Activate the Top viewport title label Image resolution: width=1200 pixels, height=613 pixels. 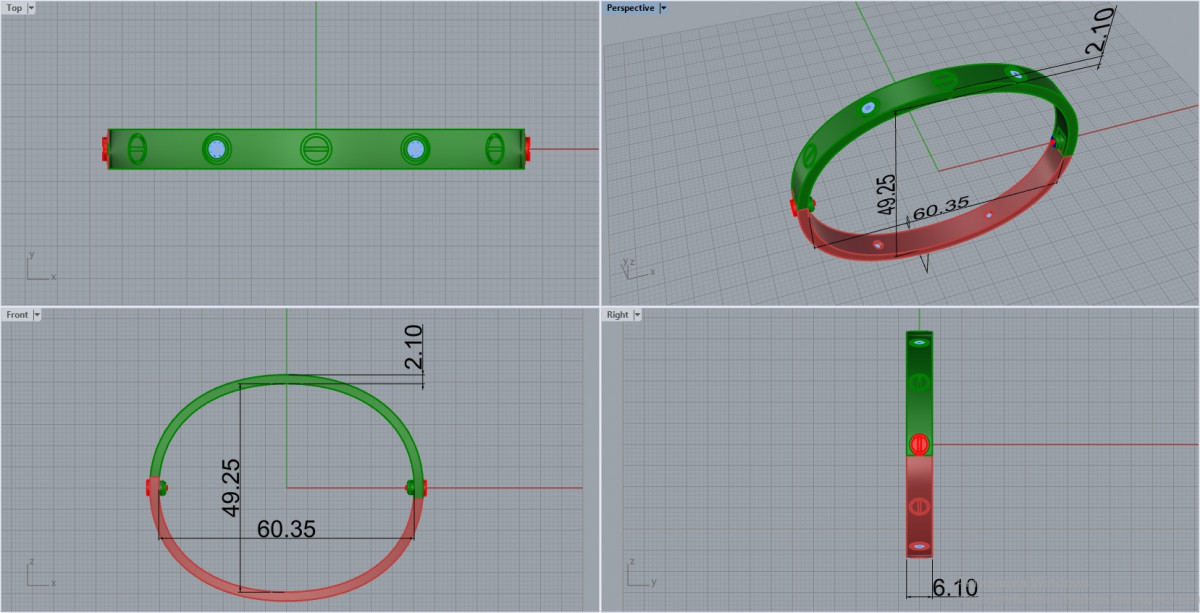pyautogui.click(x=14, y=7)
